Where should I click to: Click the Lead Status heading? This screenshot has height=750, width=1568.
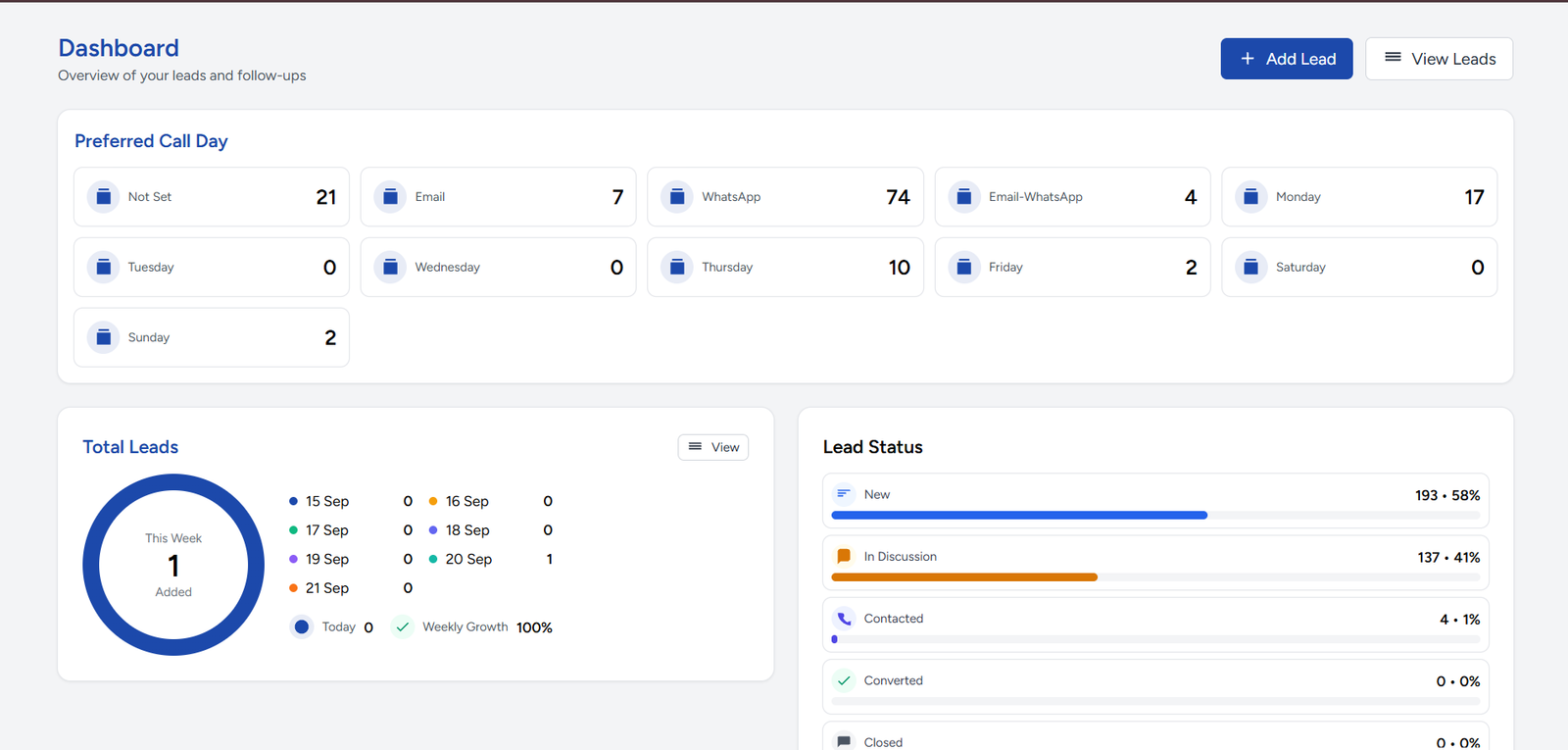coord(873,447)
